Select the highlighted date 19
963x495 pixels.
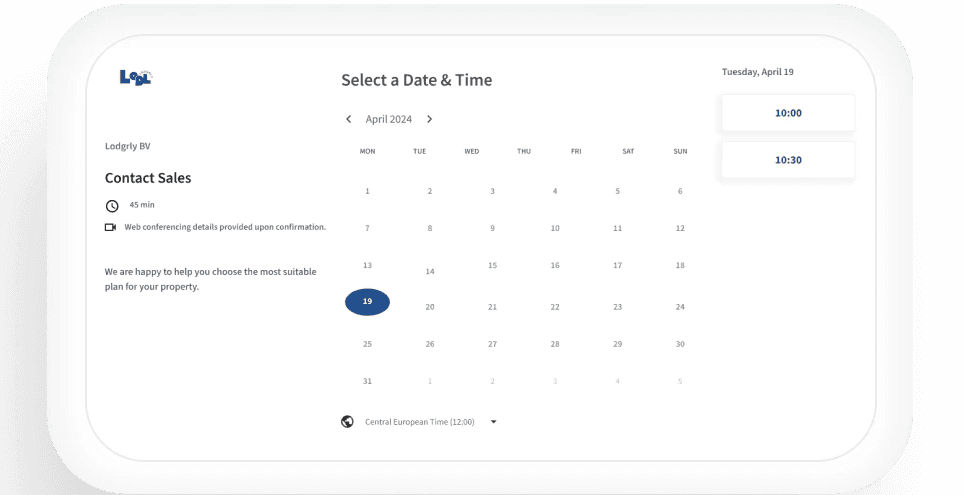tap(367, 302)
